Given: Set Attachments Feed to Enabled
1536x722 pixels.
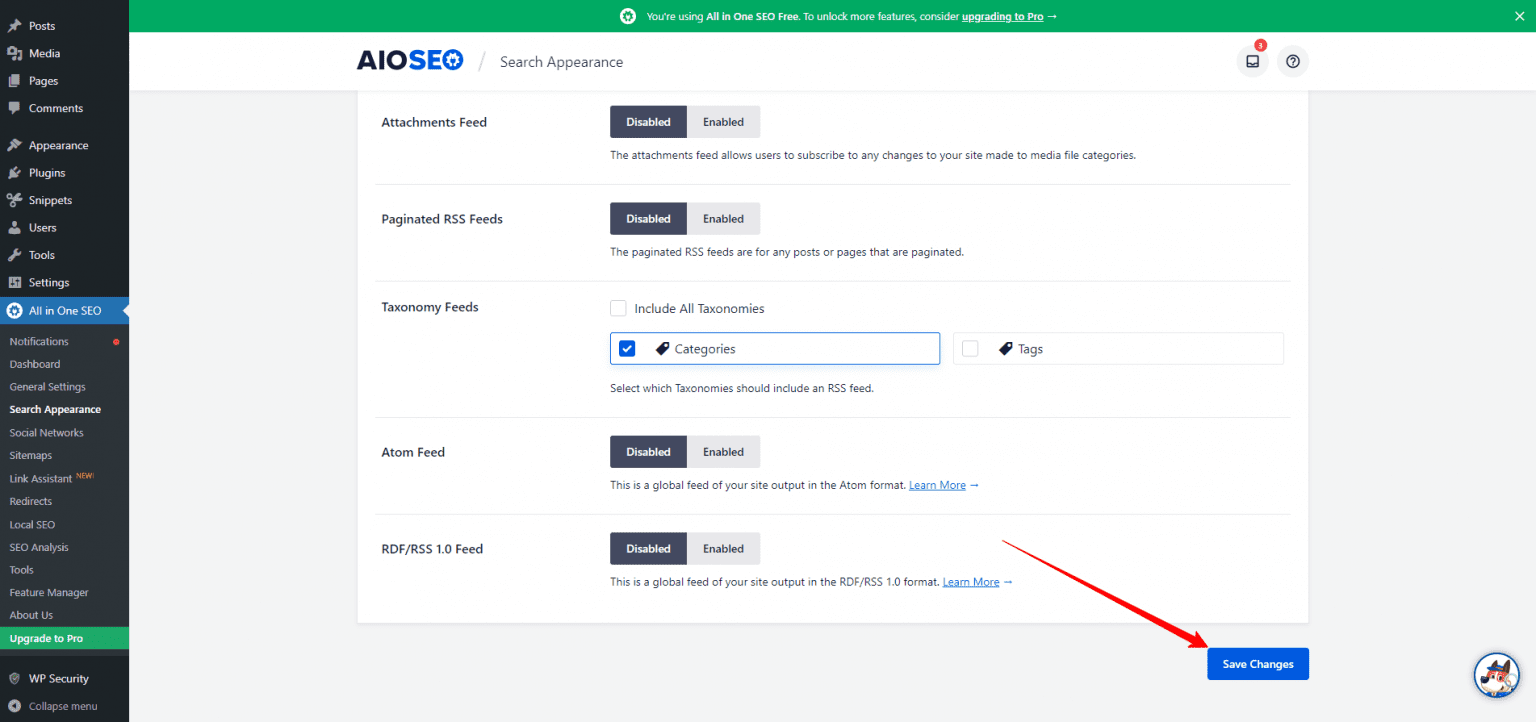Looking at the screenshot, I should 723,122.
